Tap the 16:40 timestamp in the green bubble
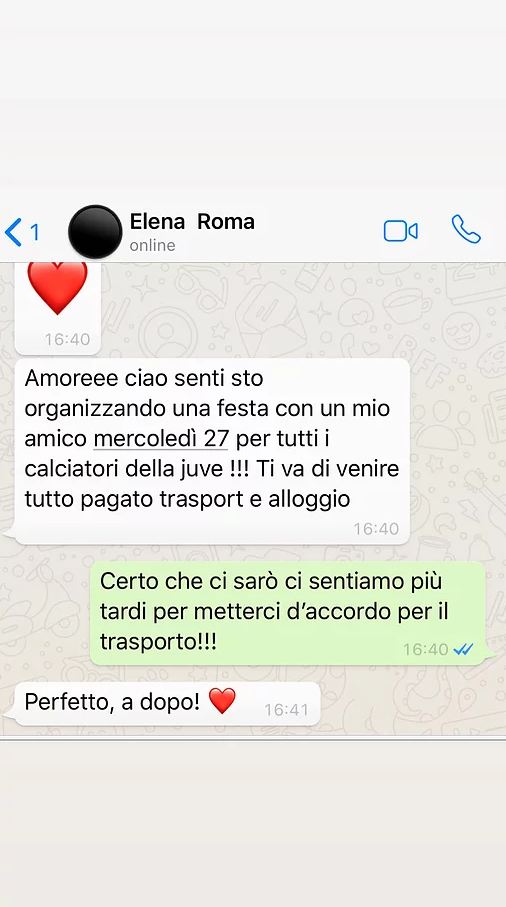Viewport: 506px width, 907px height. tap(426, 650)
